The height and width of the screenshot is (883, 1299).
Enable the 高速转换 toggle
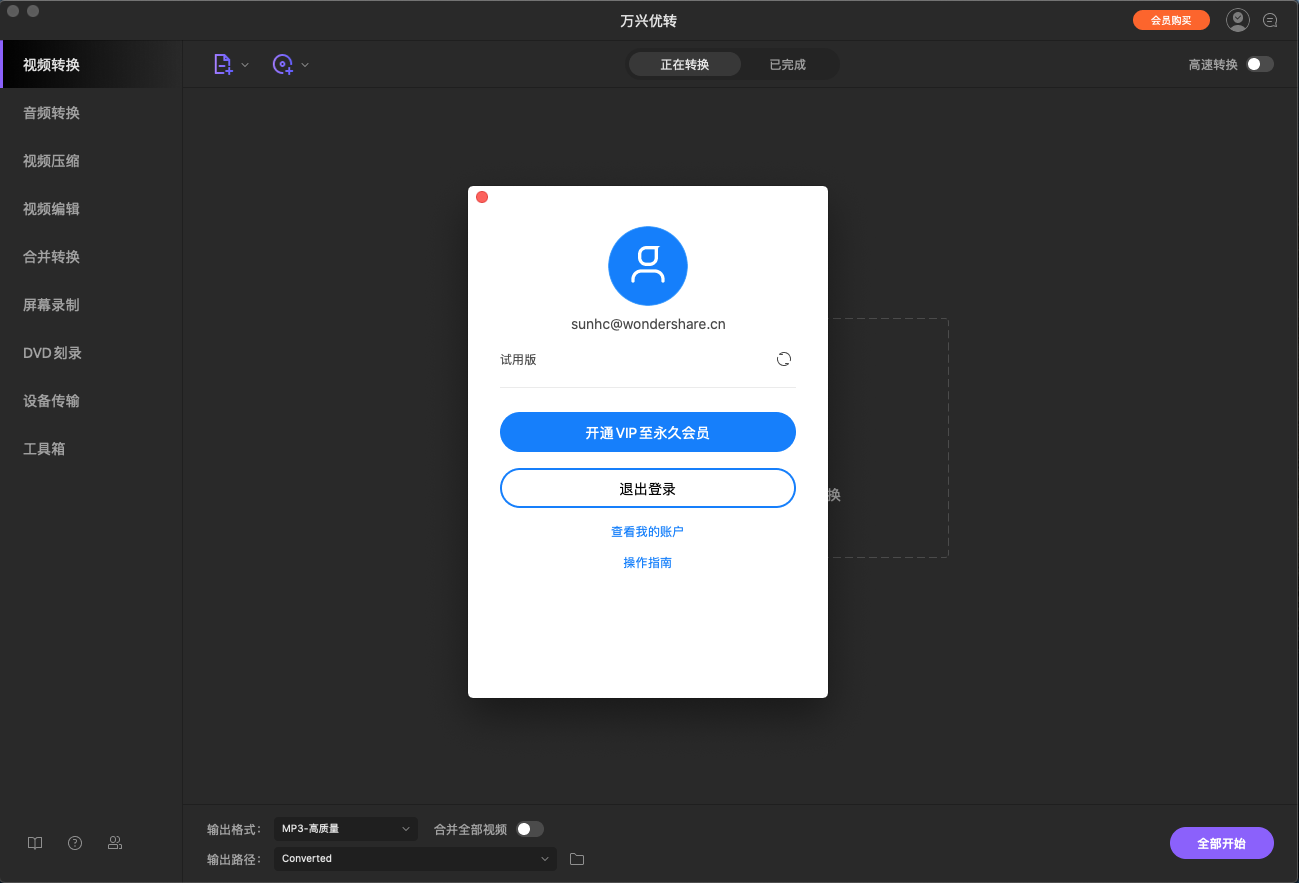tap(1259, 63)
